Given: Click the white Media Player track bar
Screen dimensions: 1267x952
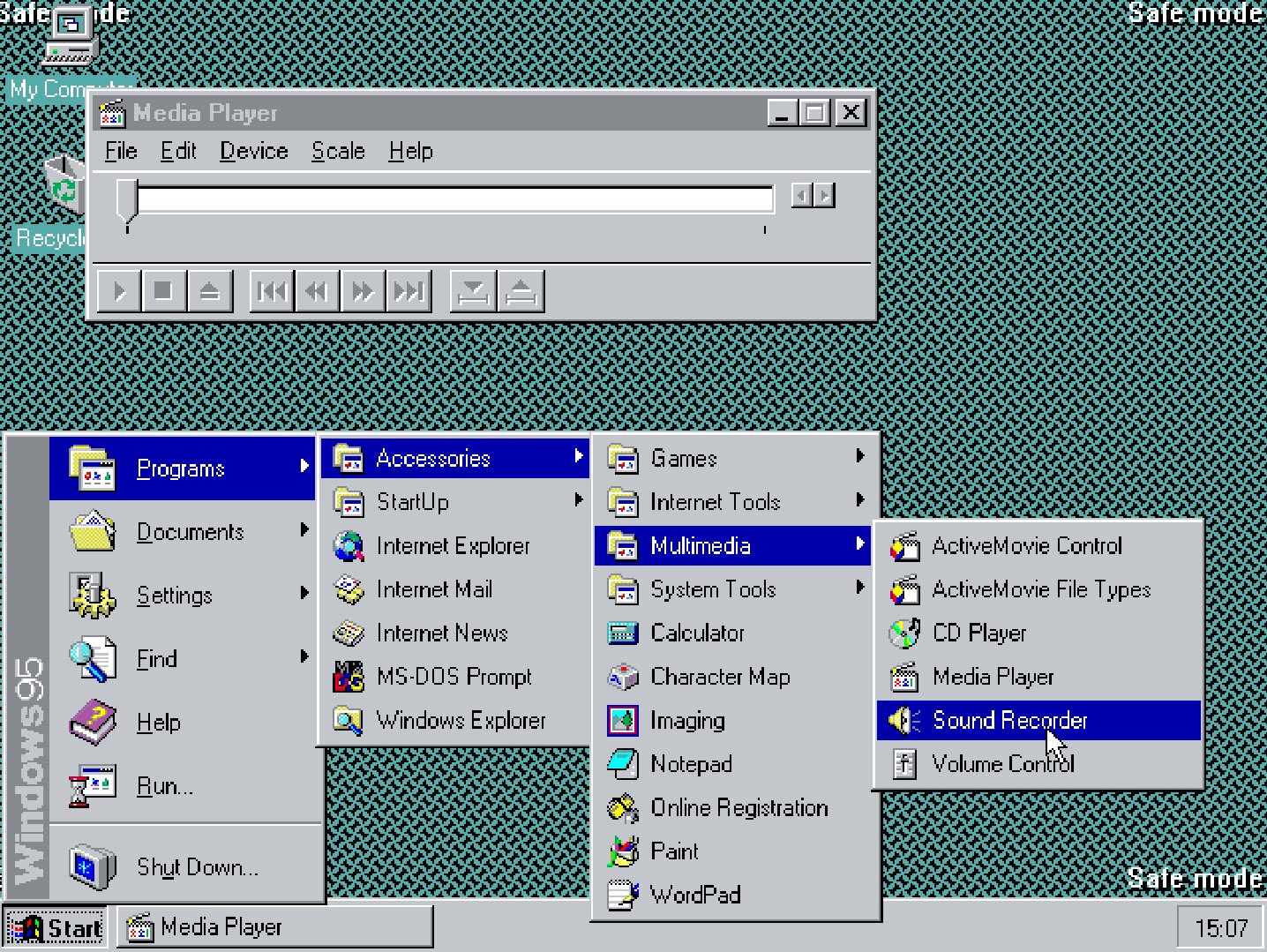Looking at the screenshot, I should (x=455, y=199).
